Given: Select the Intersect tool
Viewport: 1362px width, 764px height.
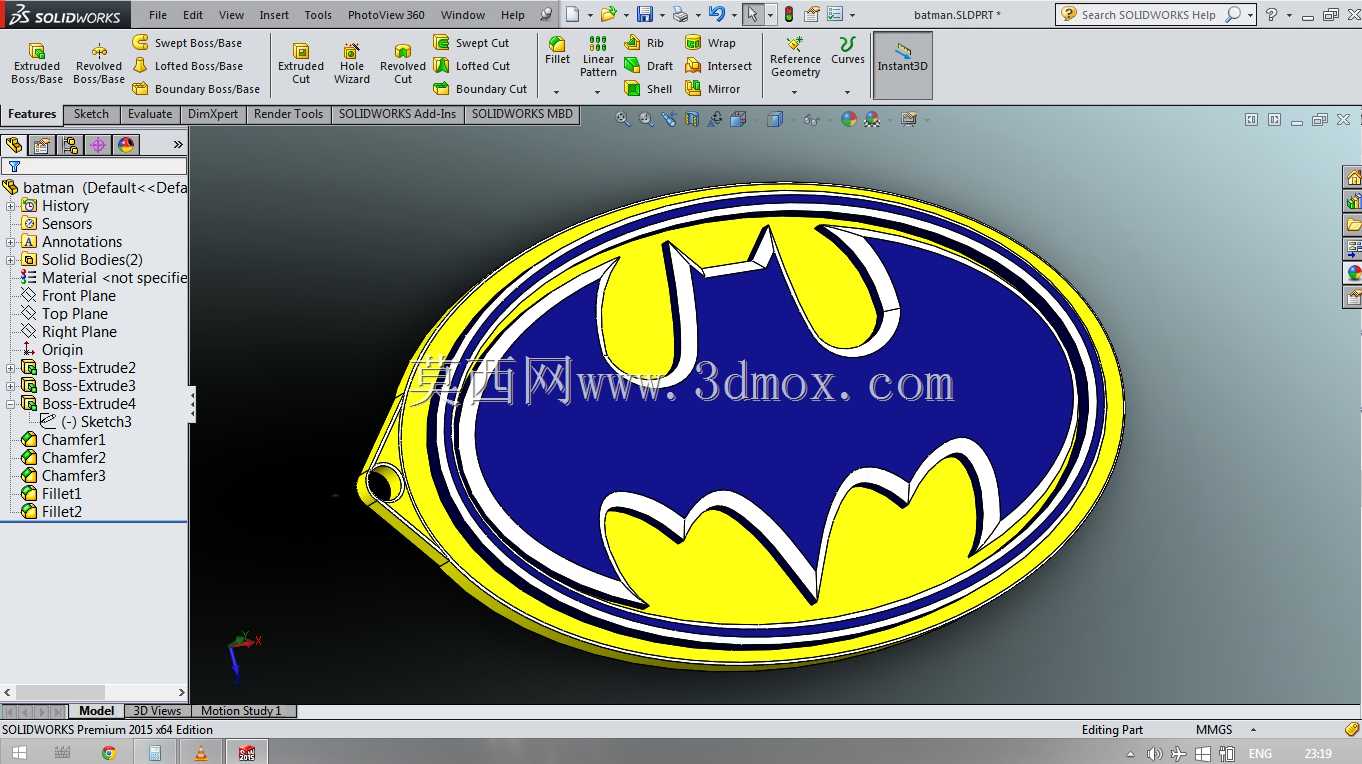Looking at the screenshot, I should pyautogui.click(x=718, y=66).
